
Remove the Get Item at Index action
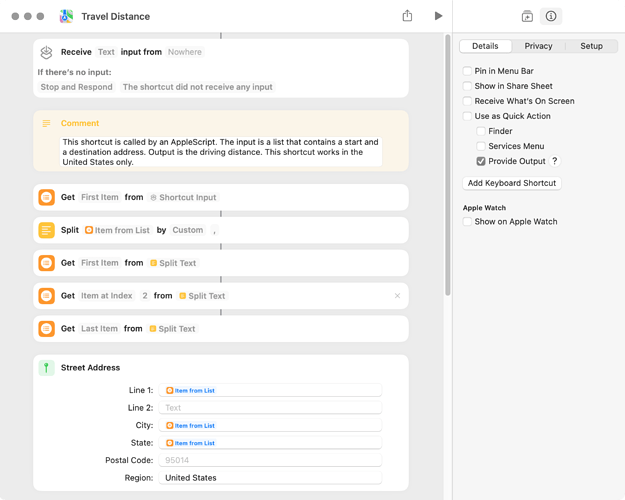tap(397, 296)
